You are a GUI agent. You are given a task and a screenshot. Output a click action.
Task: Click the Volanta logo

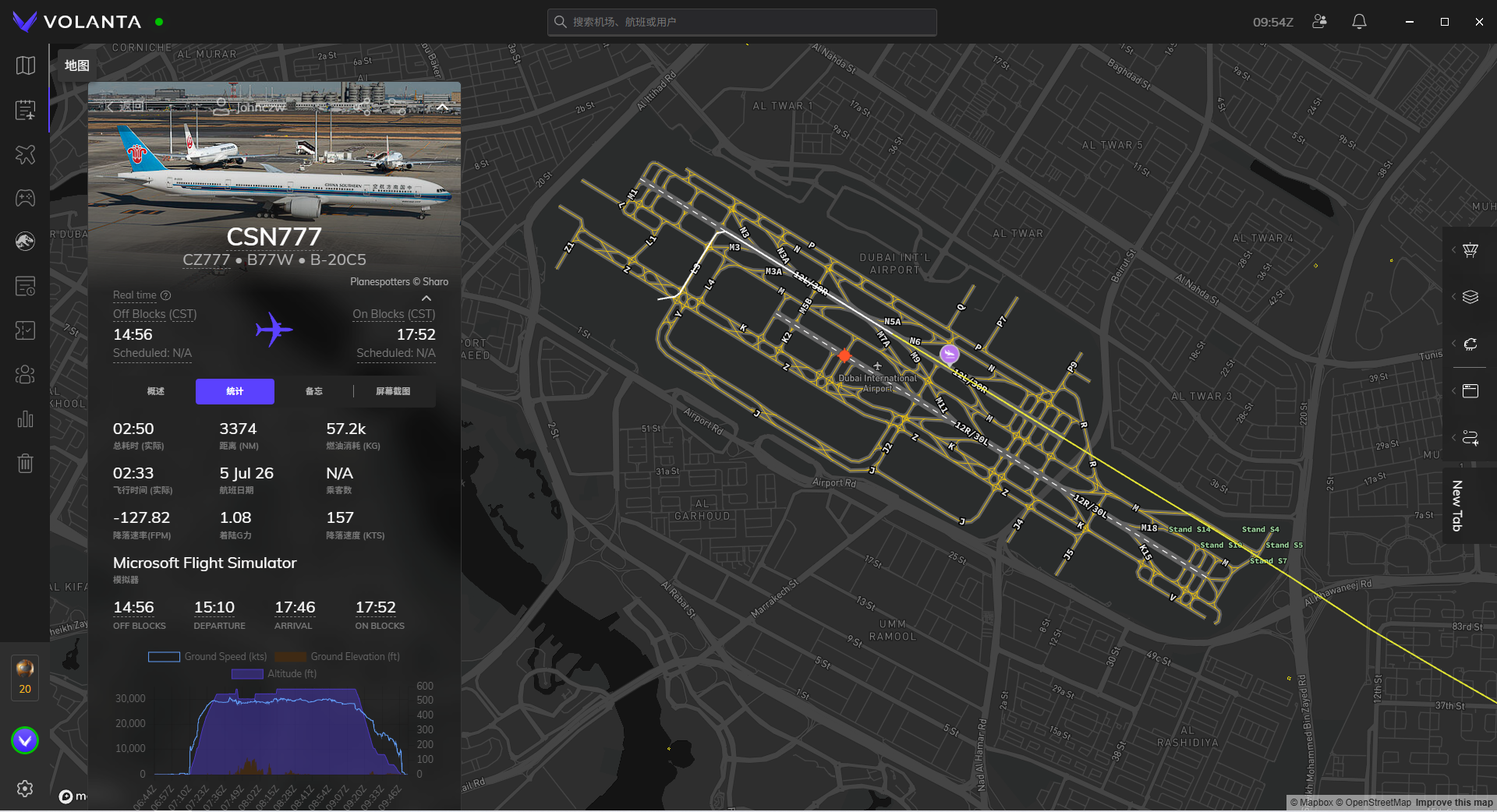point(77,22)
